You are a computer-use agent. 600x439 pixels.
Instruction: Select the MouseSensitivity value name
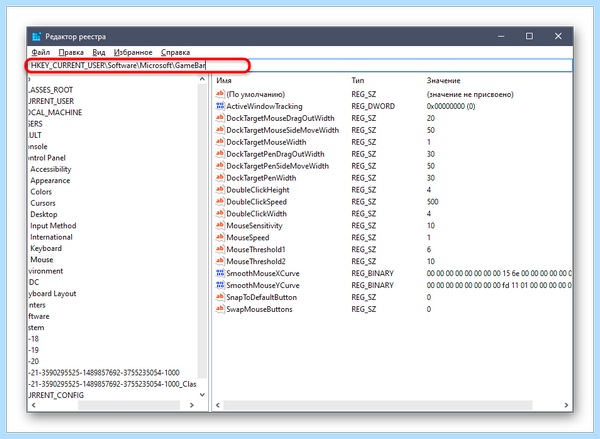coord(254,225)
